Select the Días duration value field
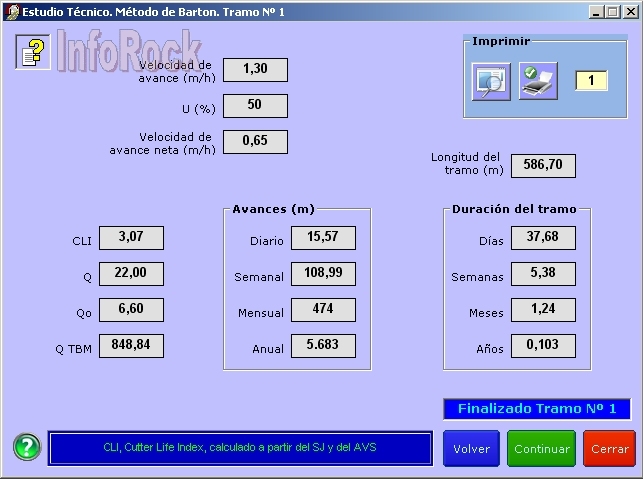This screenshot has height=479, width=643. [x=543, y=238]
